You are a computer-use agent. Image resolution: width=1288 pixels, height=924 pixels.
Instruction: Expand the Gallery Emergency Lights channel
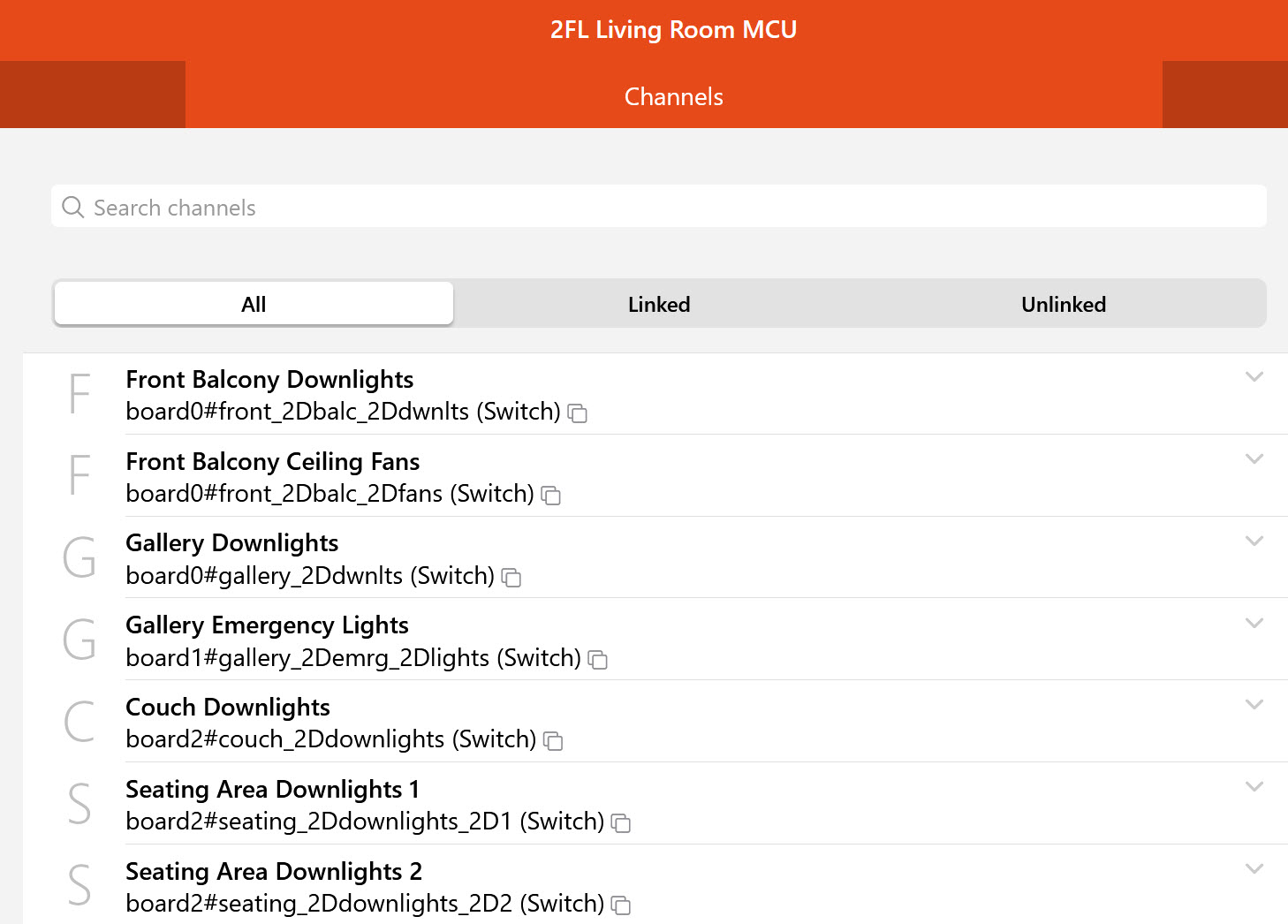click(1254, 624)
